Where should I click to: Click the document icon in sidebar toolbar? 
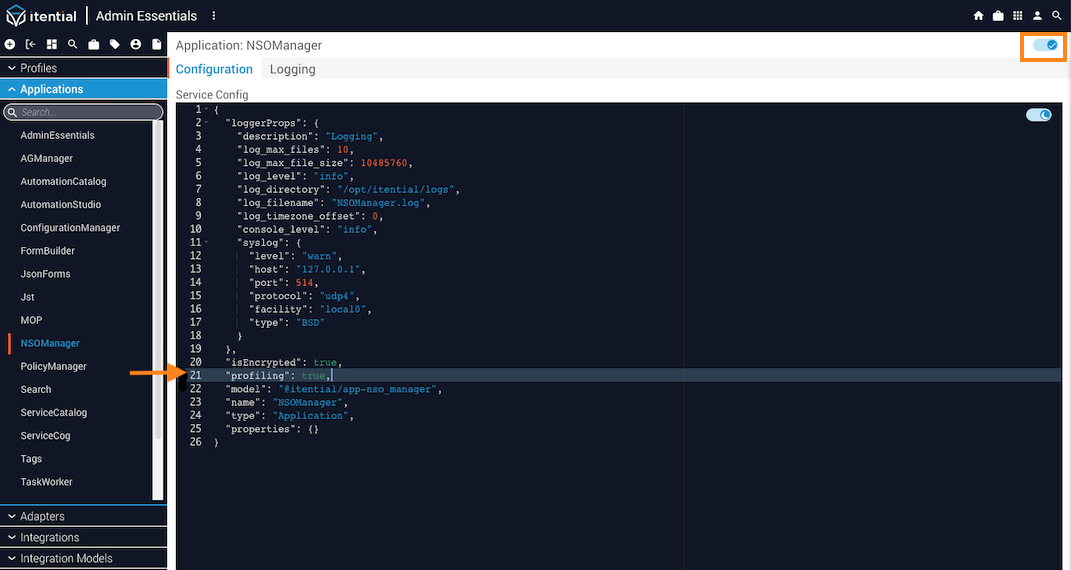point(157,45)
